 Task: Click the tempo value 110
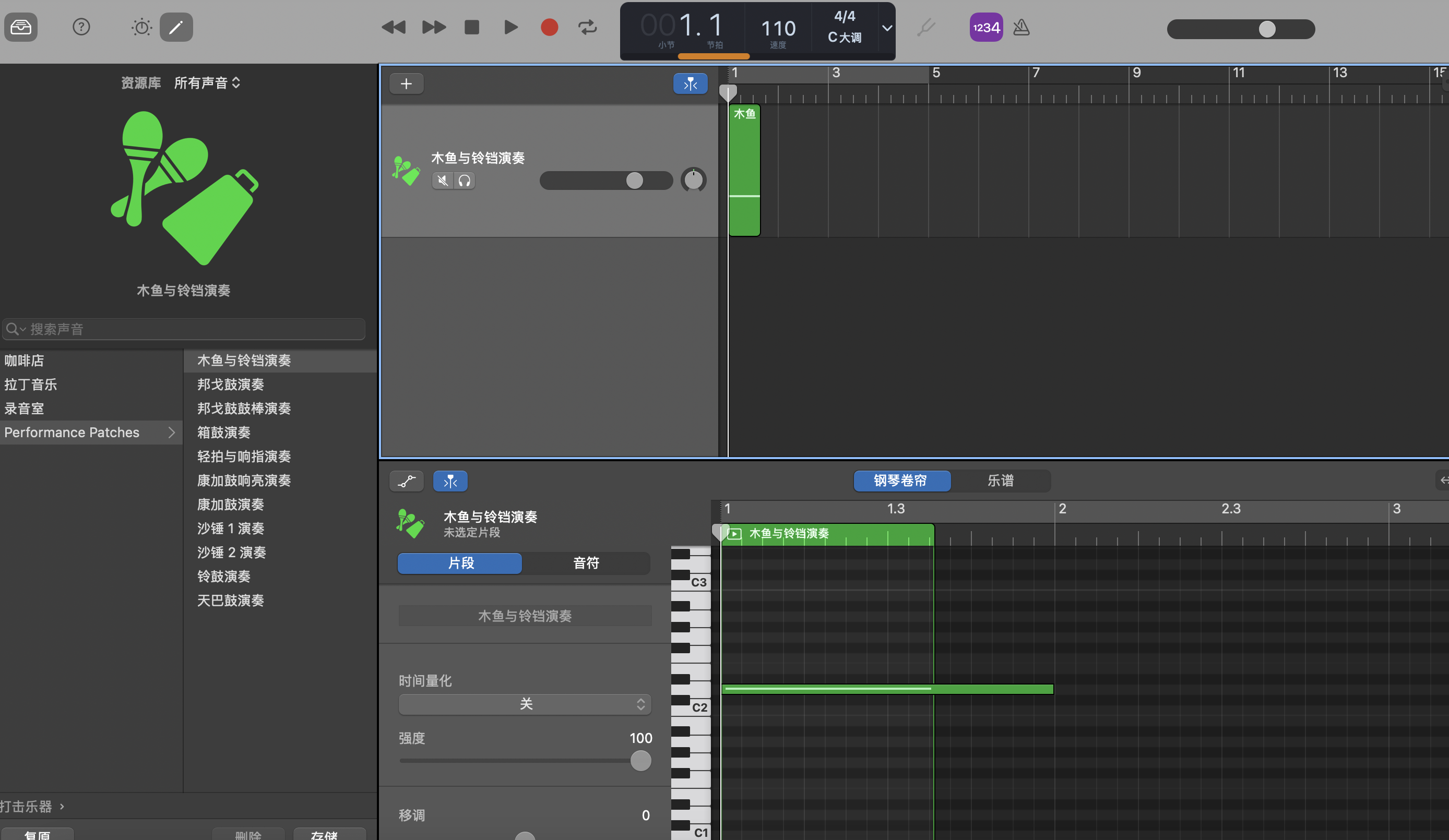click(778, 28)
